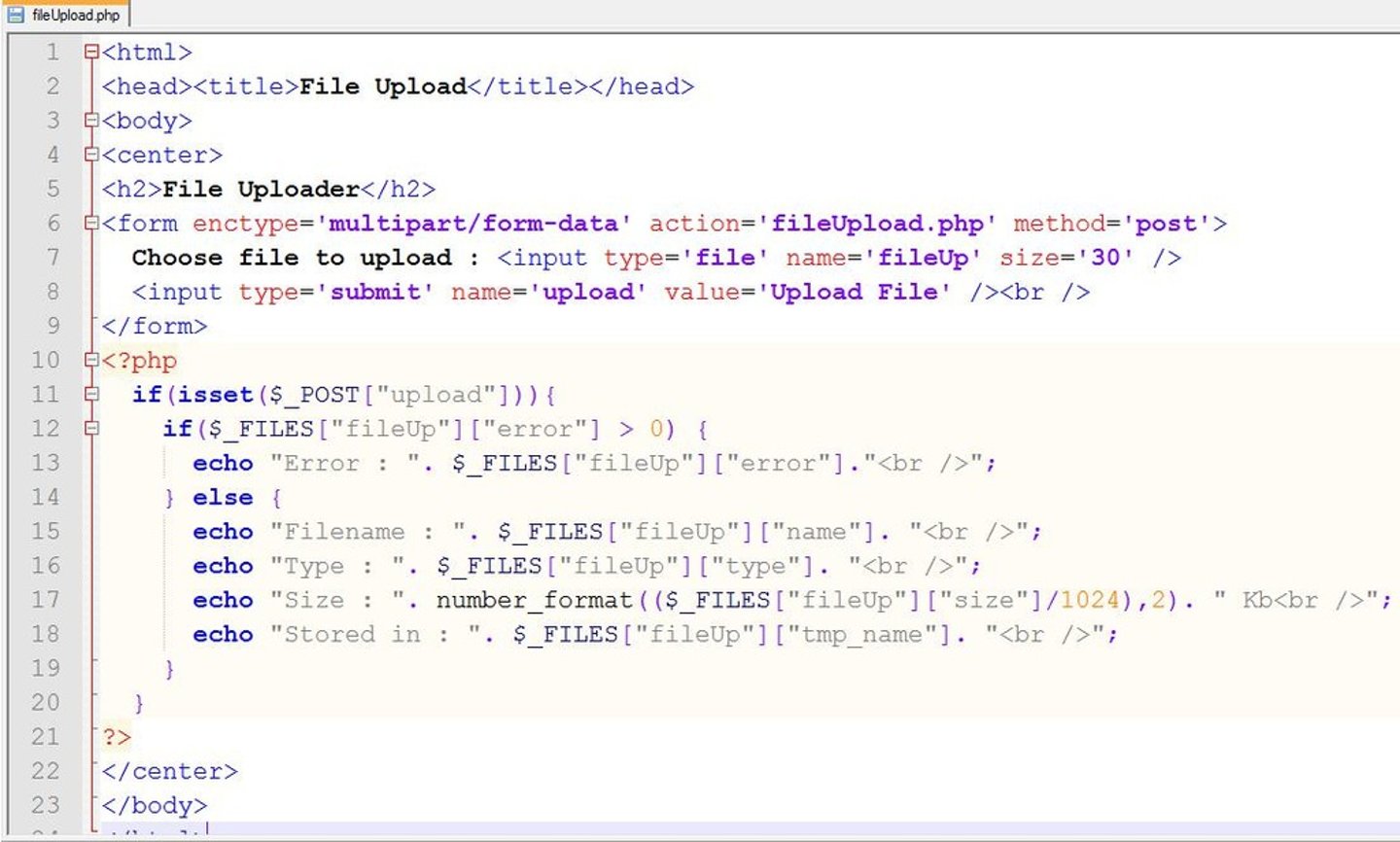Click the ["tmp_name"] array key

[860, 634]
